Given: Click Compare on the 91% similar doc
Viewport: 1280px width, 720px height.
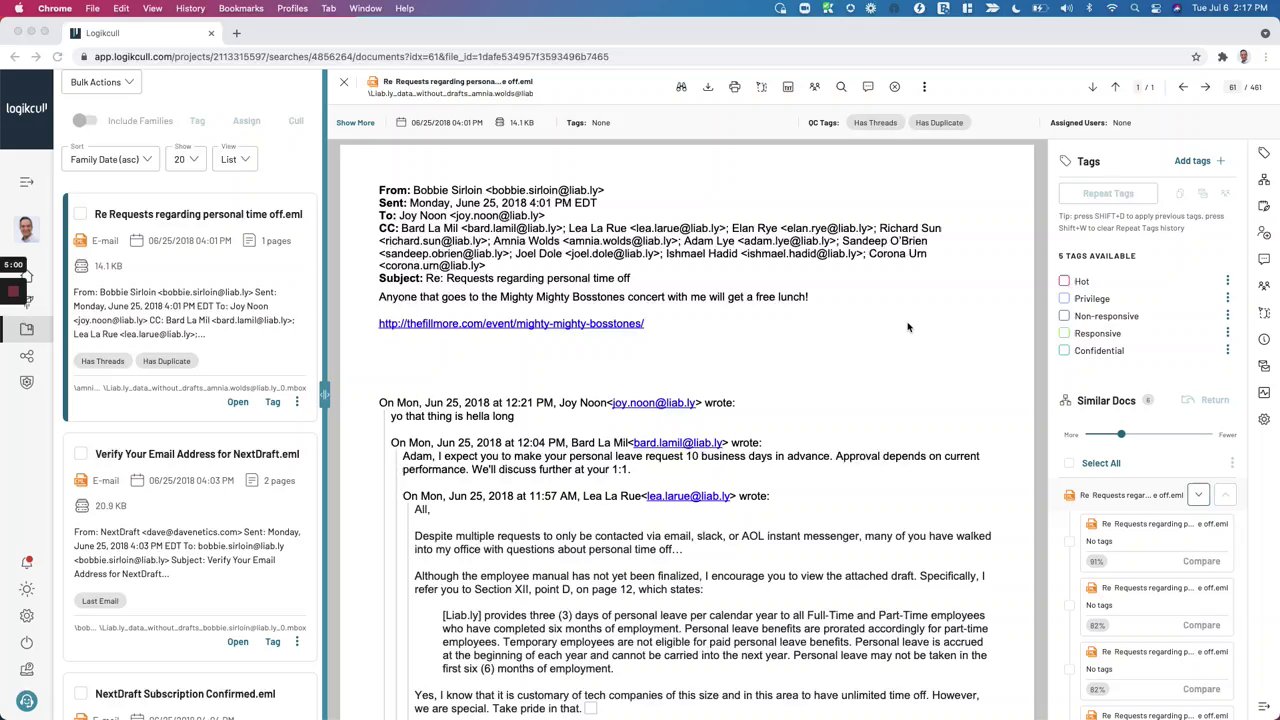Looking at the screenshot, I should coord(1201,561).
